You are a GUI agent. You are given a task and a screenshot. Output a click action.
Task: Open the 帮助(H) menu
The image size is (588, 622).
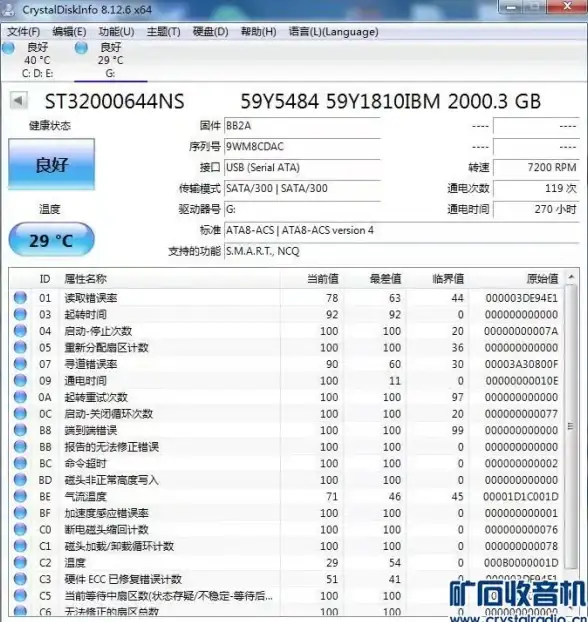tap(259, 32)
